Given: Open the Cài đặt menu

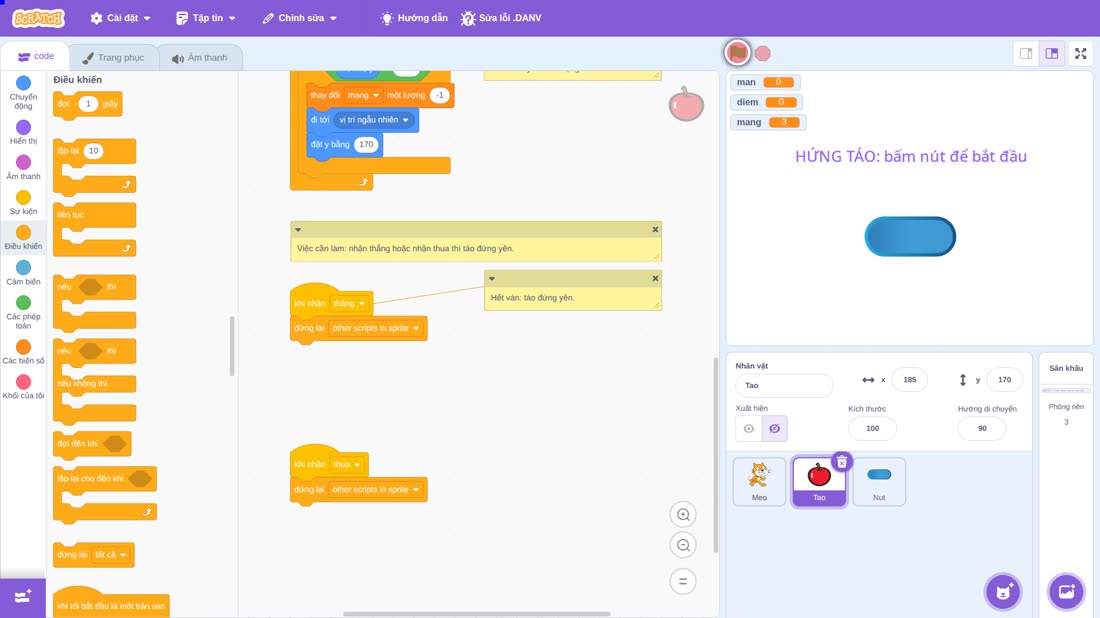Looking at the screenshot, I should click(121, 18).
